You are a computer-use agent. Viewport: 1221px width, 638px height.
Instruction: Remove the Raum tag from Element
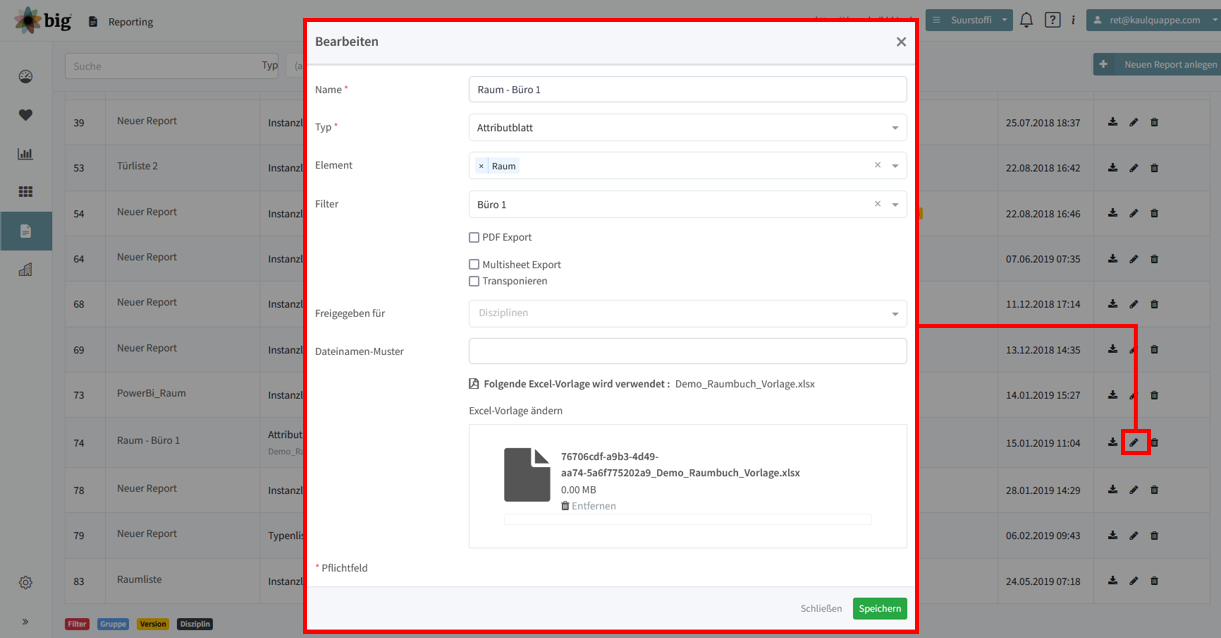(481, 166)
